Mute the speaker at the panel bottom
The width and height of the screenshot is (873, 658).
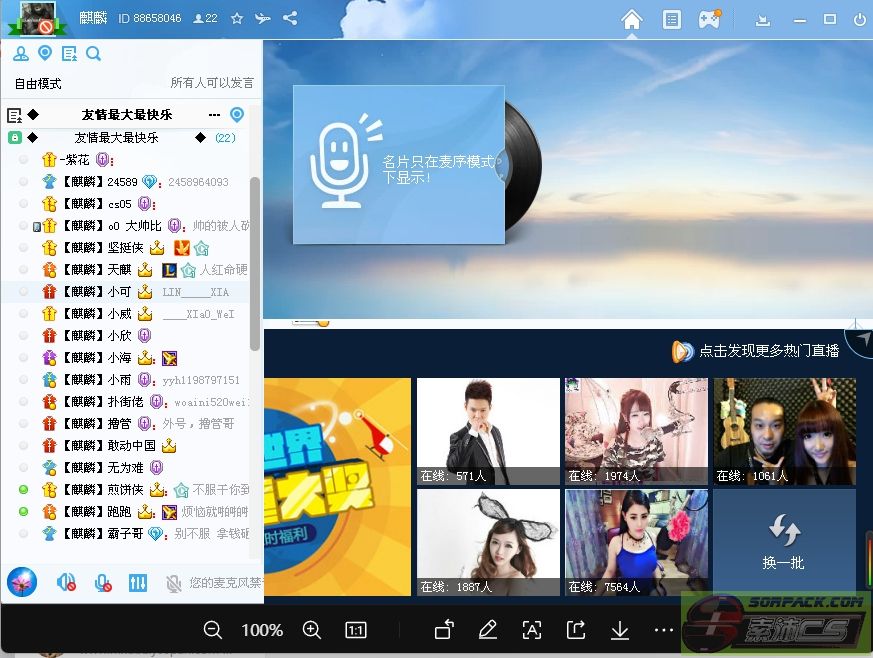(x=67, y=582)
